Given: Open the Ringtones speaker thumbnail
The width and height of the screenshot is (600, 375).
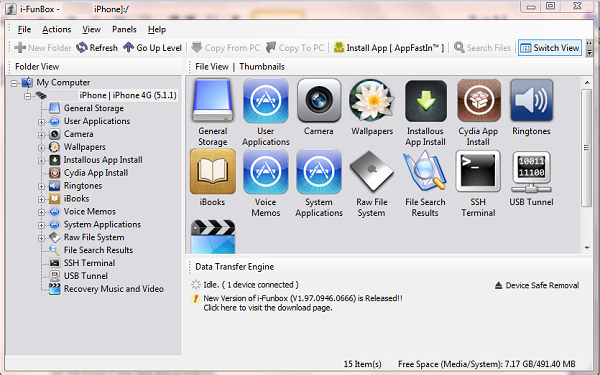Looking at the screenshot, I should coord(532,101).
